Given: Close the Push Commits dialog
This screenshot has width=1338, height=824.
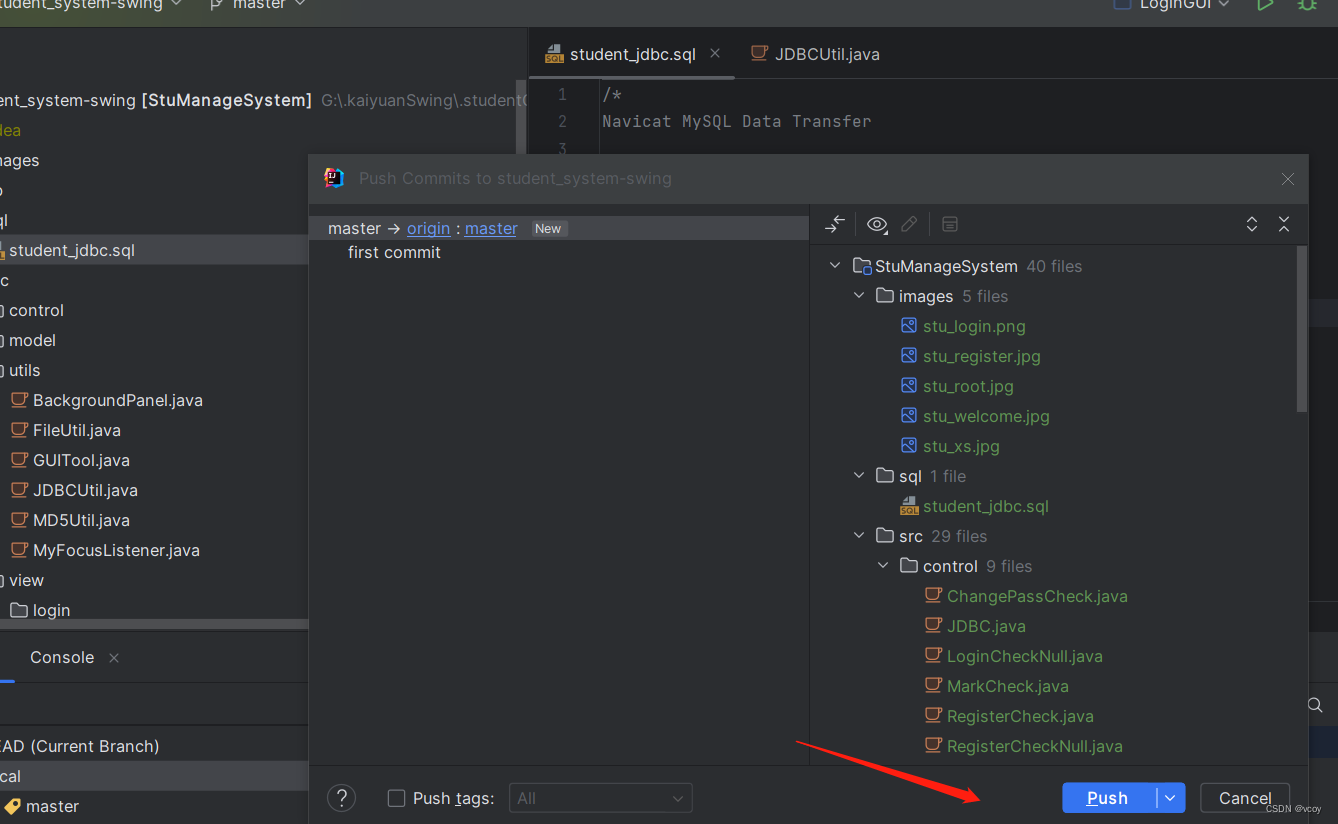Looking at the screenshot, I should 1288,179.
